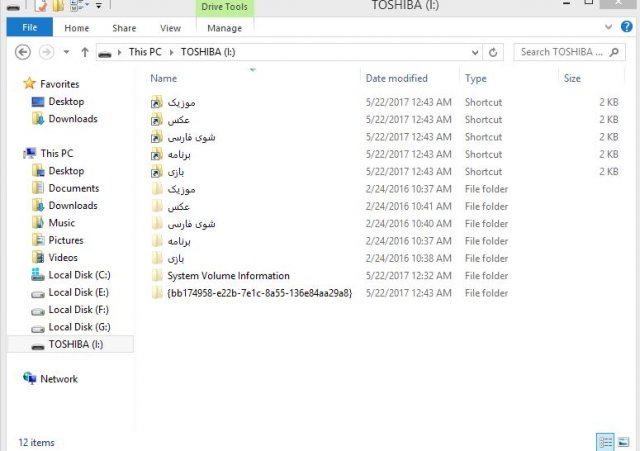This screenshot has height=451, width=640.
Task: Select Local Disk (E:) drive
Action: [78, 293]
